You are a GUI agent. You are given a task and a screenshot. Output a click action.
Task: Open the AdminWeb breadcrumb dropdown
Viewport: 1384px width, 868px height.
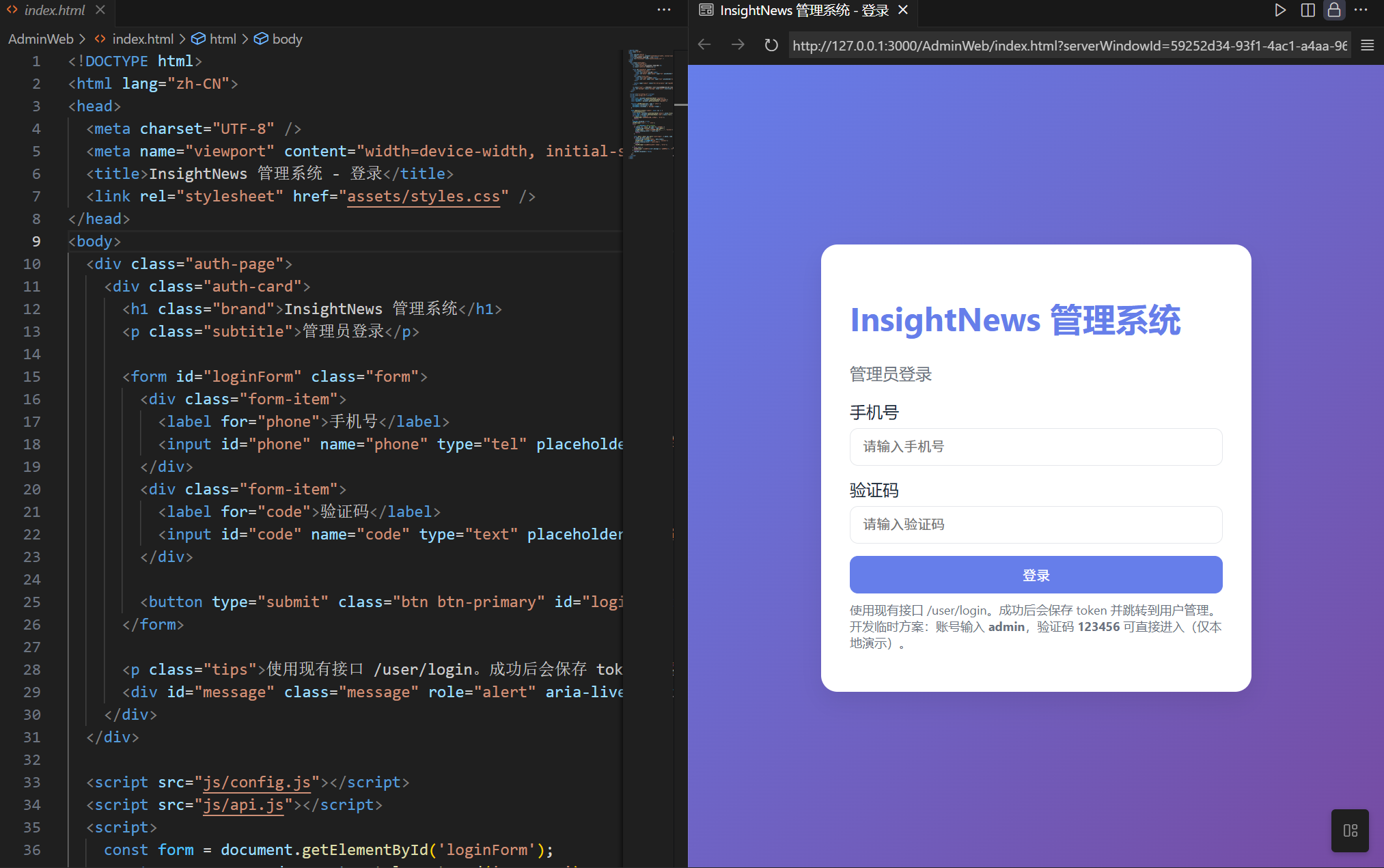pos(41,39)
